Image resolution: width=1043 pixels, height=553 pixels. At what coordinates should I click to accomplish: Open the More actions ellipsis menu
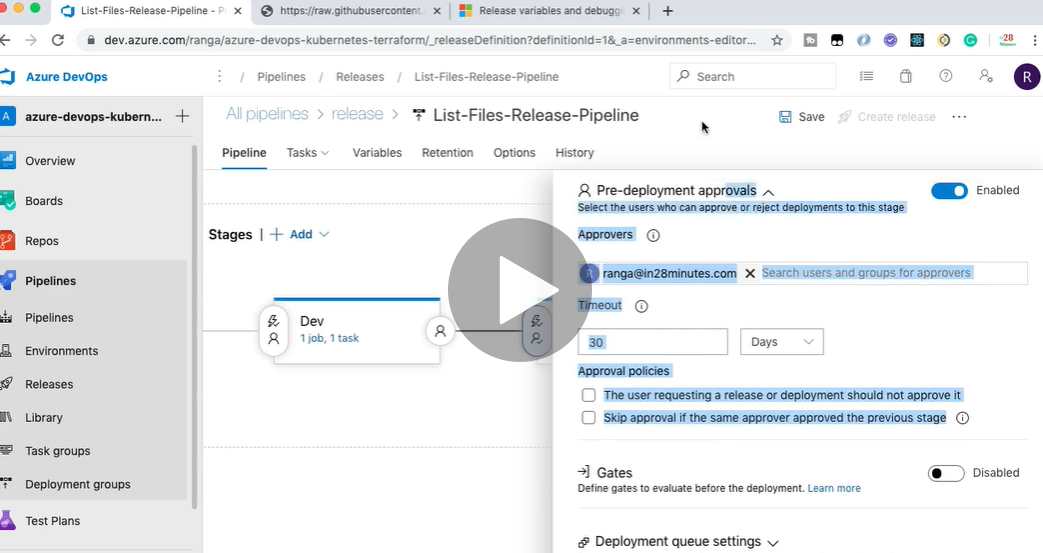point(959,116)
